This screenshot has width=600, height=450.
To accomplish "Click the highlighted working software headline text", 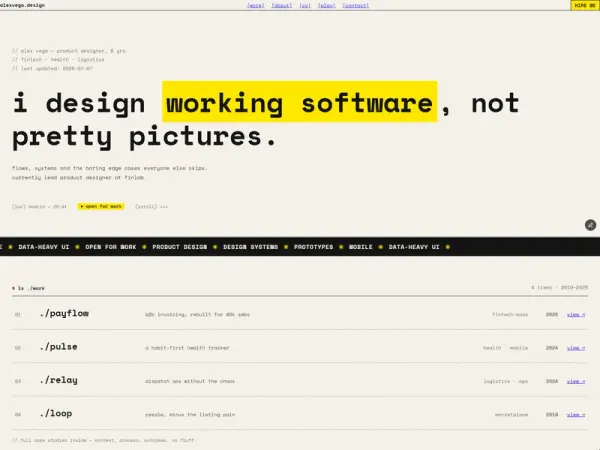I will pos(300,102).
